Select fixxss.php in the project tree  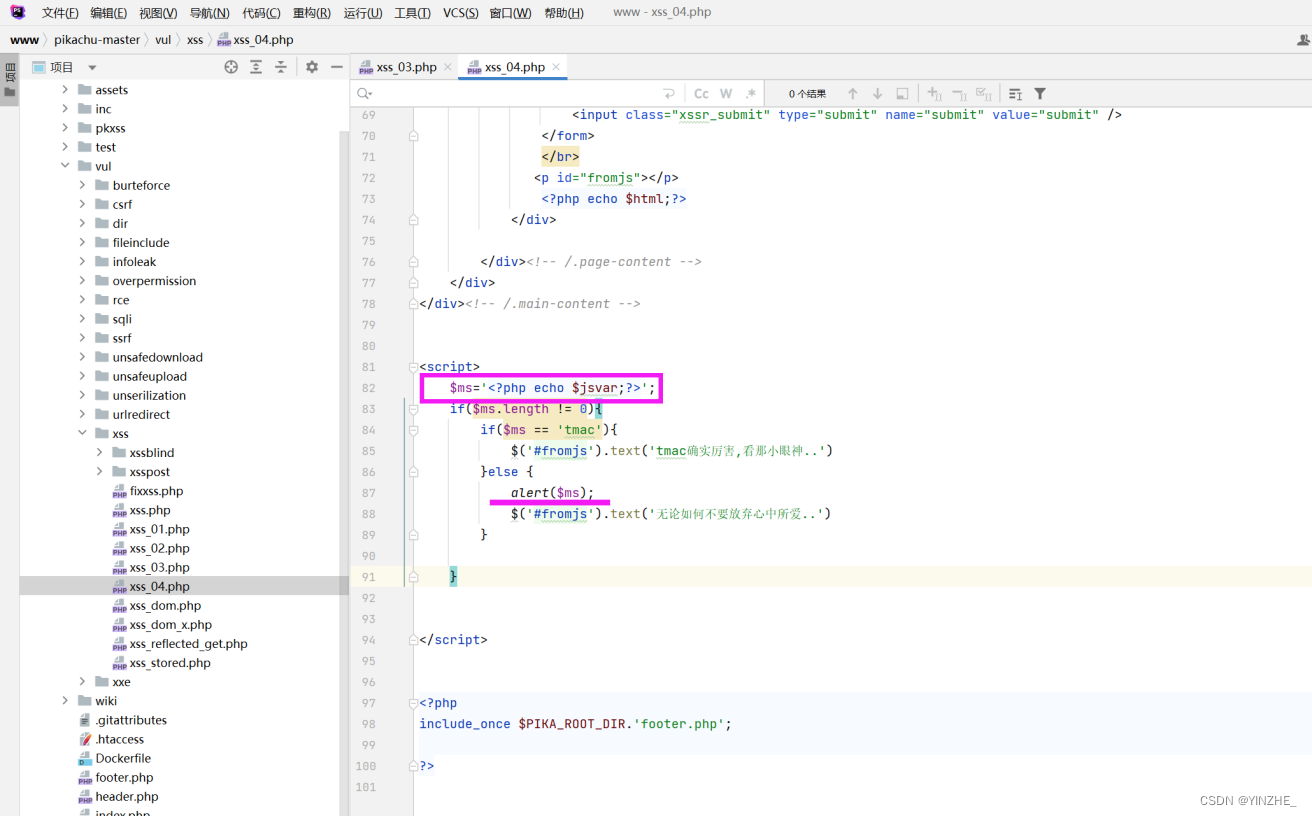tap(156, 491)
